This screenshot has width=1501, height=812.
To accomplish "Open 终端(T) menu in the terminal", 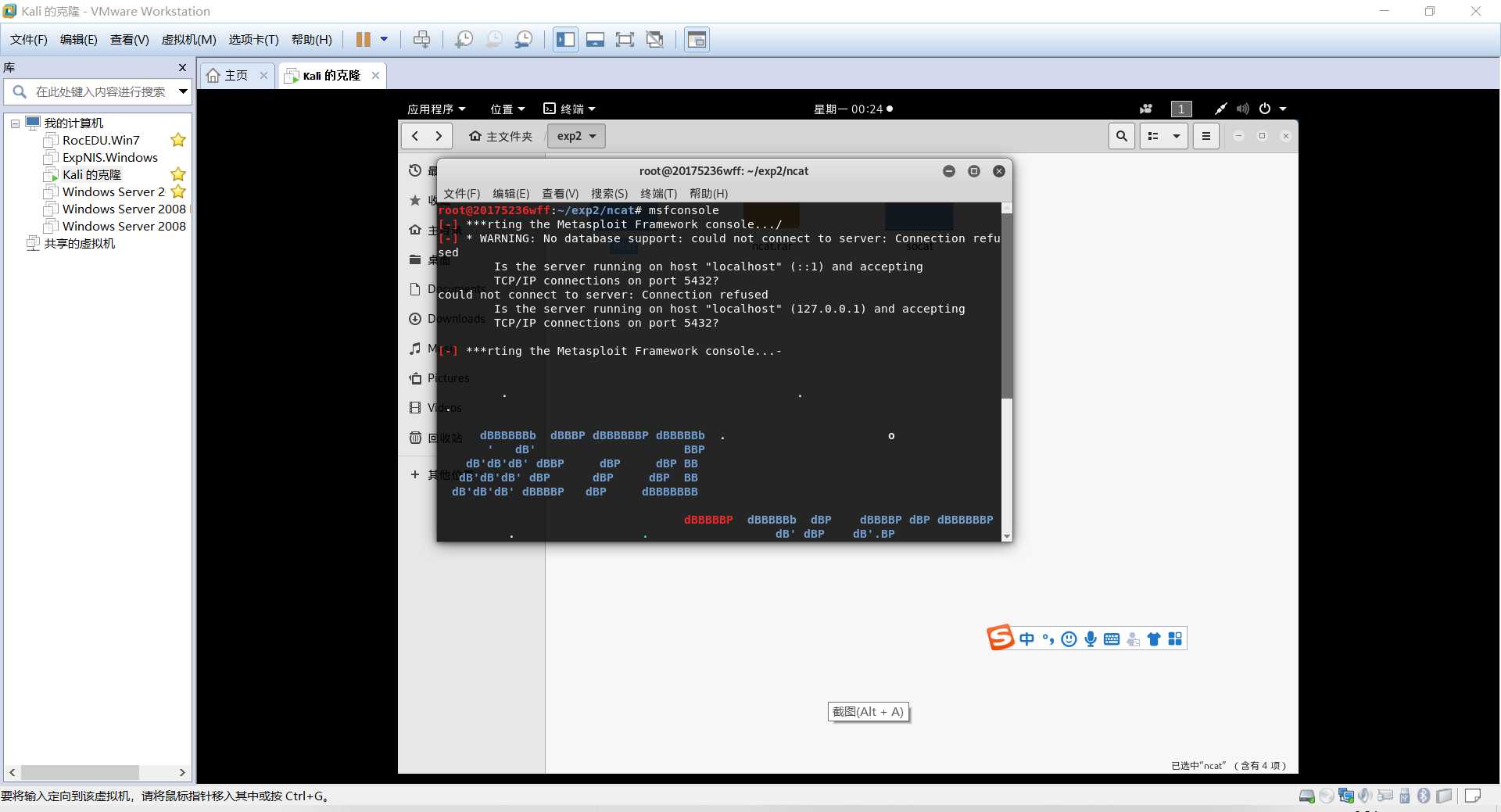I will [x=658, y=193].
